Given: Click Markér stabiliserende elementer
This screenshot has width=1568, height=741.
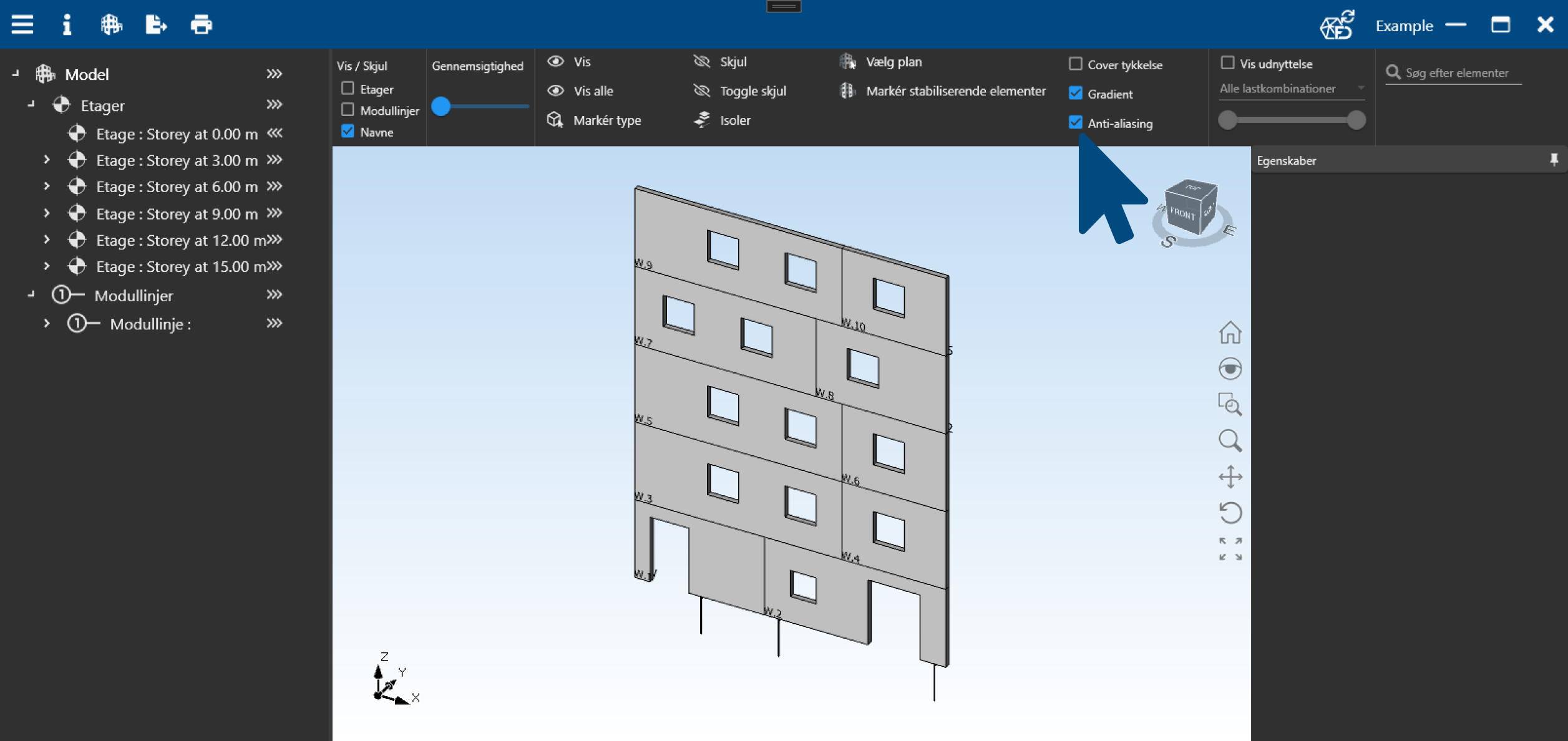Looking at the screenshot, I should pyautogui.click(x=942, y=91).
